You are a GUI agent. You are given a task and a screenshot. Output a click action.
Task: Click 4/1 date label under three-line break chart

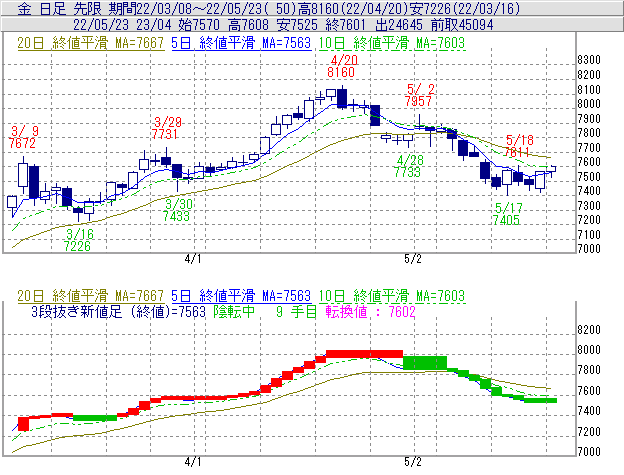pos(193,462)
